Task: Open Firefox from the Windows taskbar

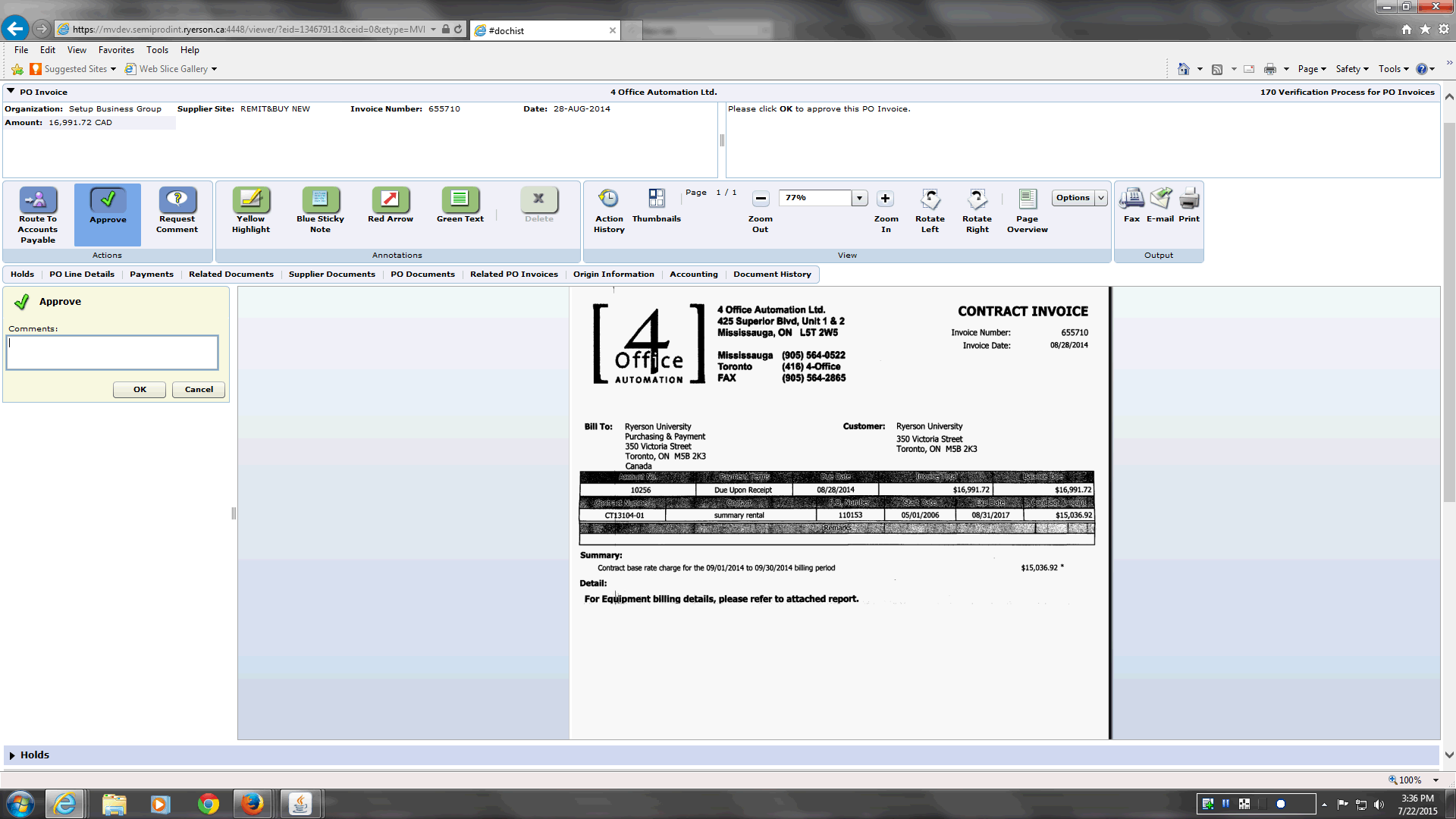Action: click(253, 804)
